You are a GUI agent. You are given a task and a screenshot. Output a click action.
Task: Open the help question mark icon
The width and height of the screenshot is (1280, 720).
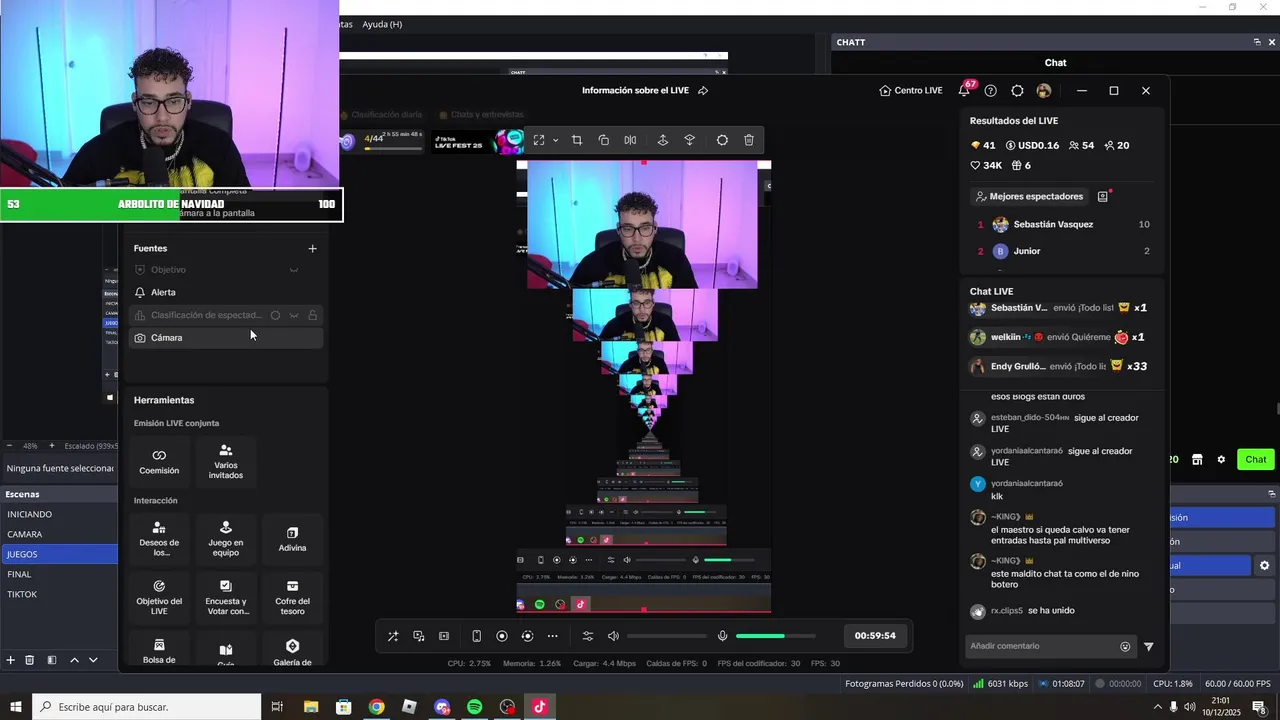(x=990, y=90)
